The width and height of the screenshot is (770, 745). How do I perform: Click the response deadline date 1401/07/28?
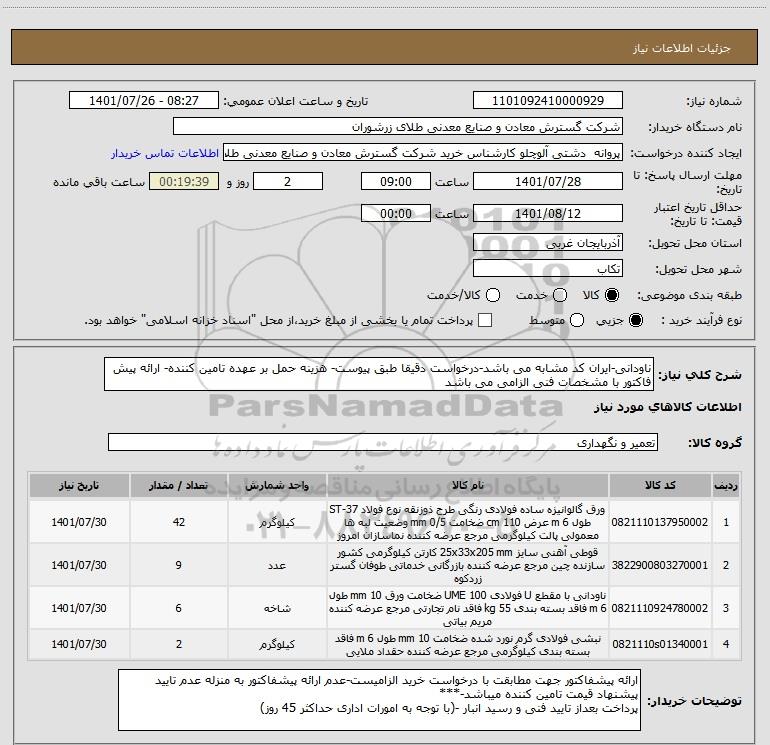tap(548, 181)
